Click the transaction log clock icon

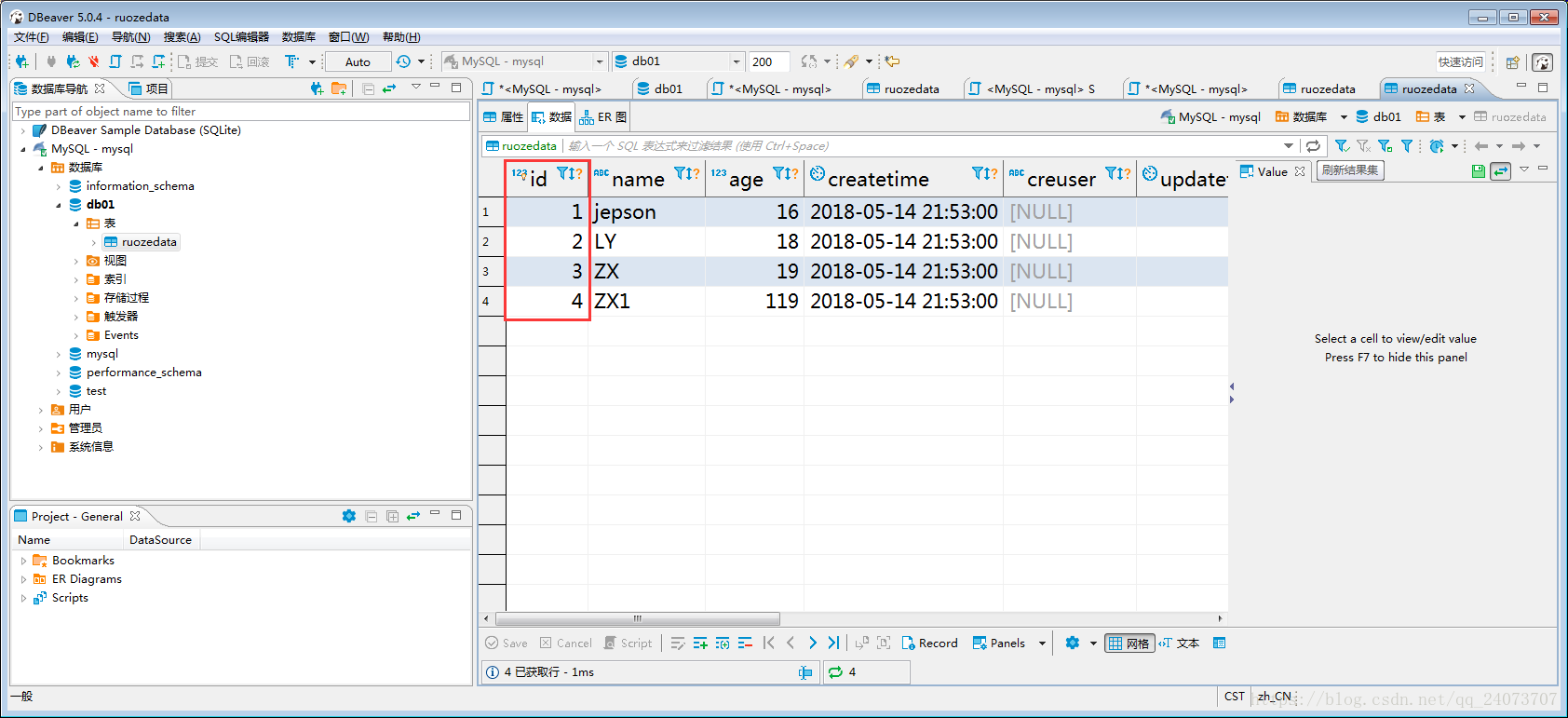tap(403, 61)
